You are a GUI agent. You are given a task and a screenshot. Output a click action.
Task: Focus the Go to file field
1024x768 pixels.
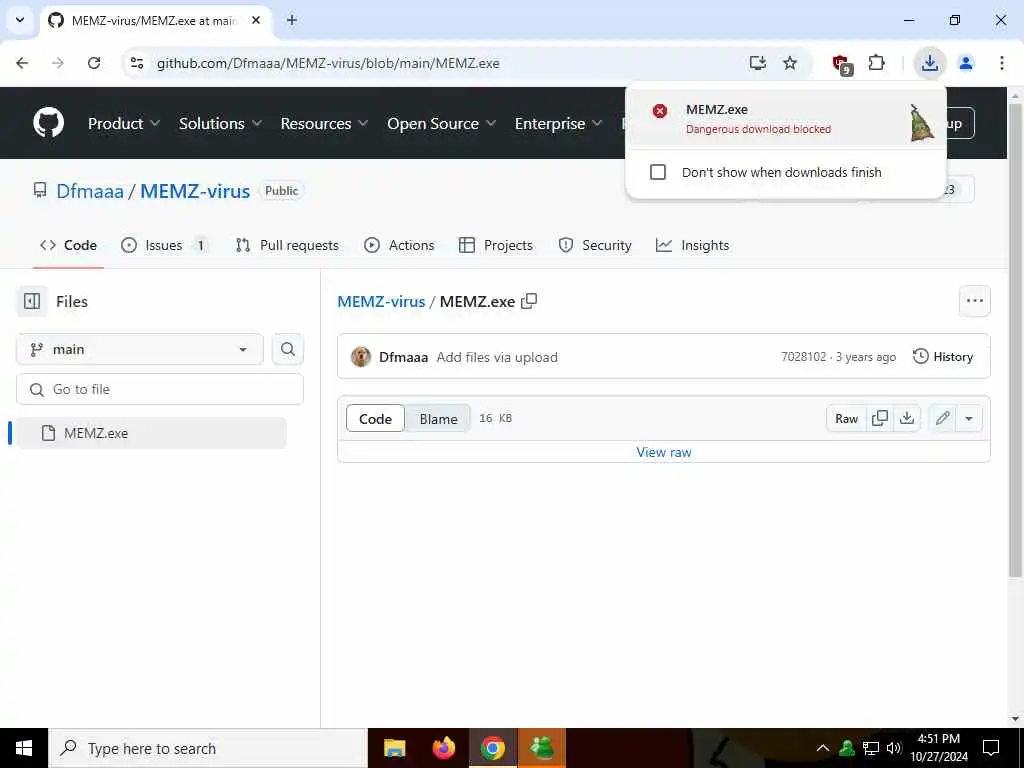[x=160, y=389]
